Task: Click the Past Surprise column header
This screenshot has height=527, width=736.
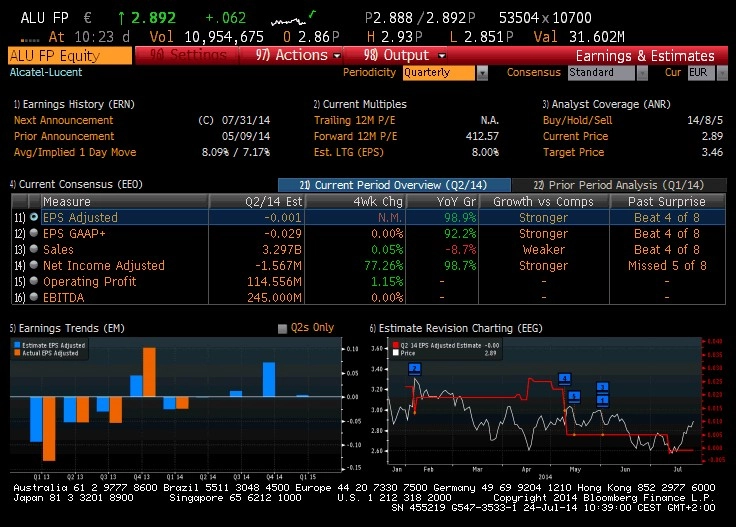Action: [x=667, y=201]
